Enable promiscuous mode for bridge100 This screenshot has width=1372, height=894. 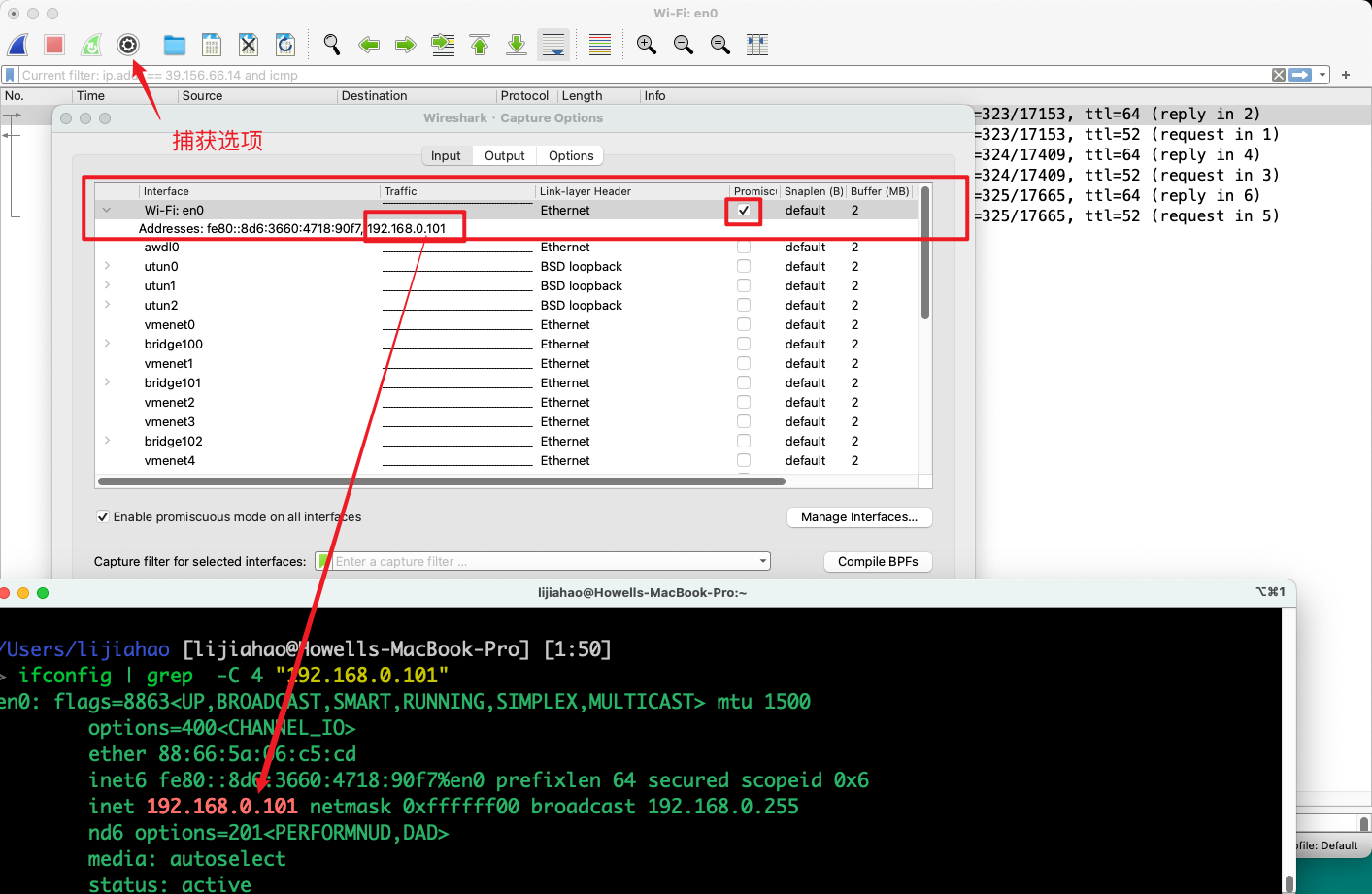click(744, 344)
